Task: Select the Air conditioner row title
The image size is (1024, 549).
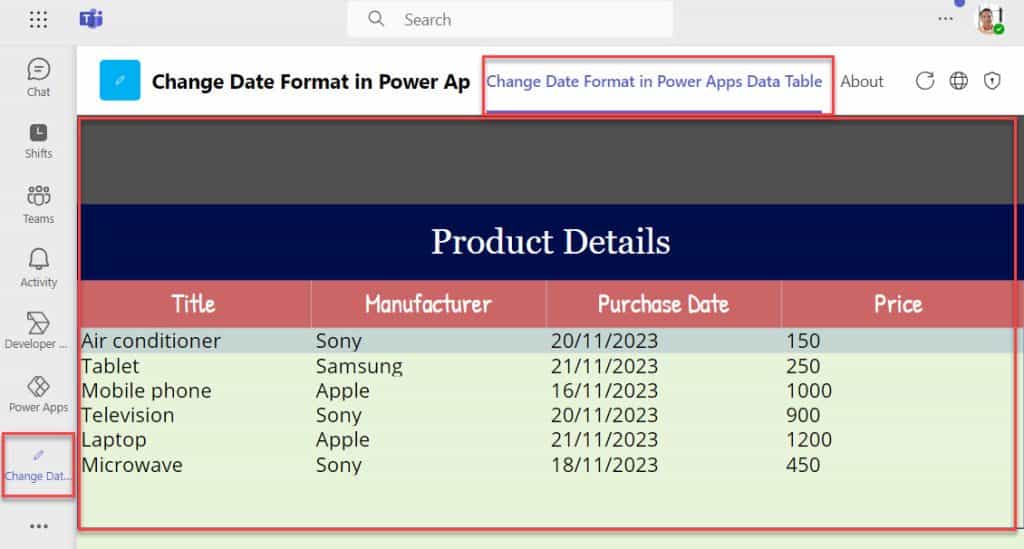Action: (151, 341)
